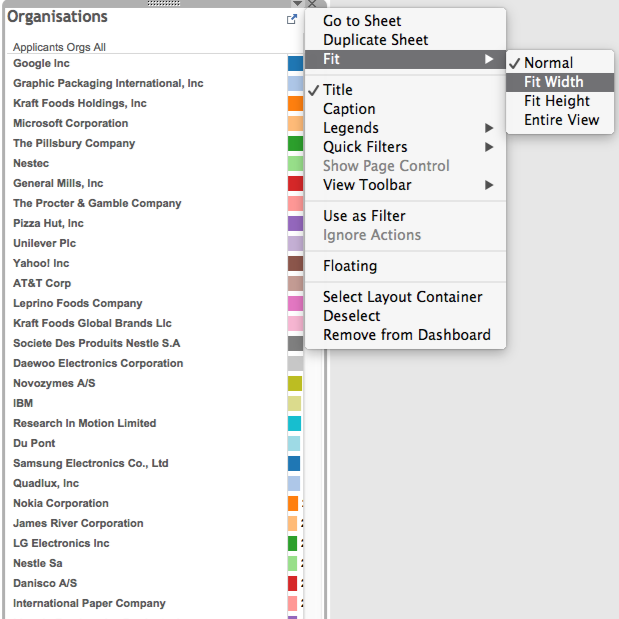Expand the Quick Filters submenu
The width and height of the screenshot is (619, 619).
tap(405, 147)
